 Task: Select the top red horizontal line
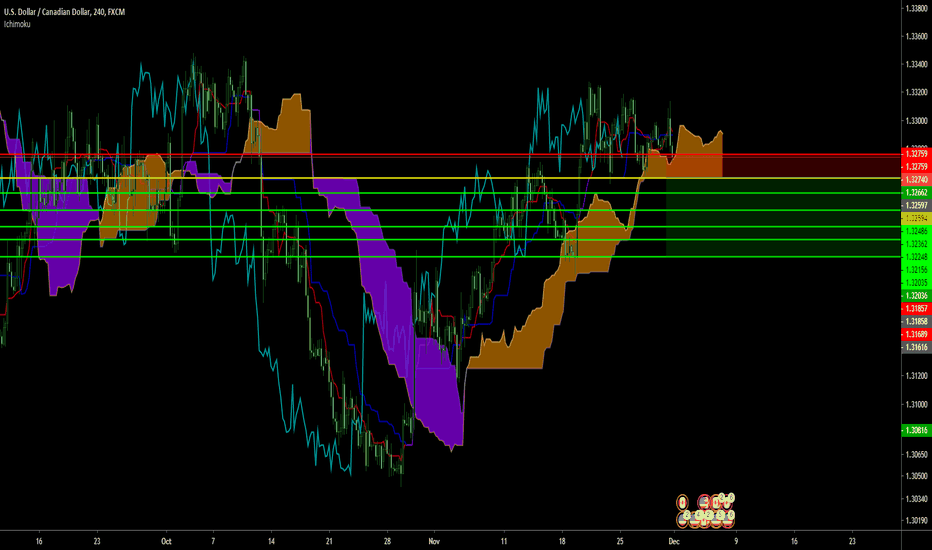[300, 155]
